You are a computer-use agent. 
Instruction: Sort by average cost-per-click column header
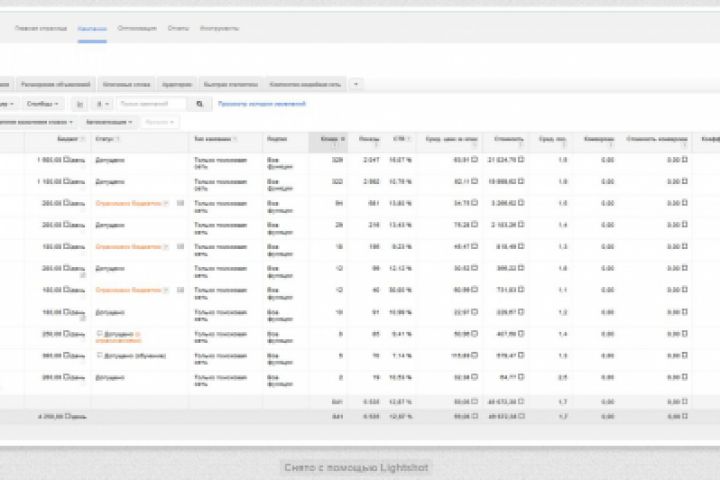click(451, 139)
